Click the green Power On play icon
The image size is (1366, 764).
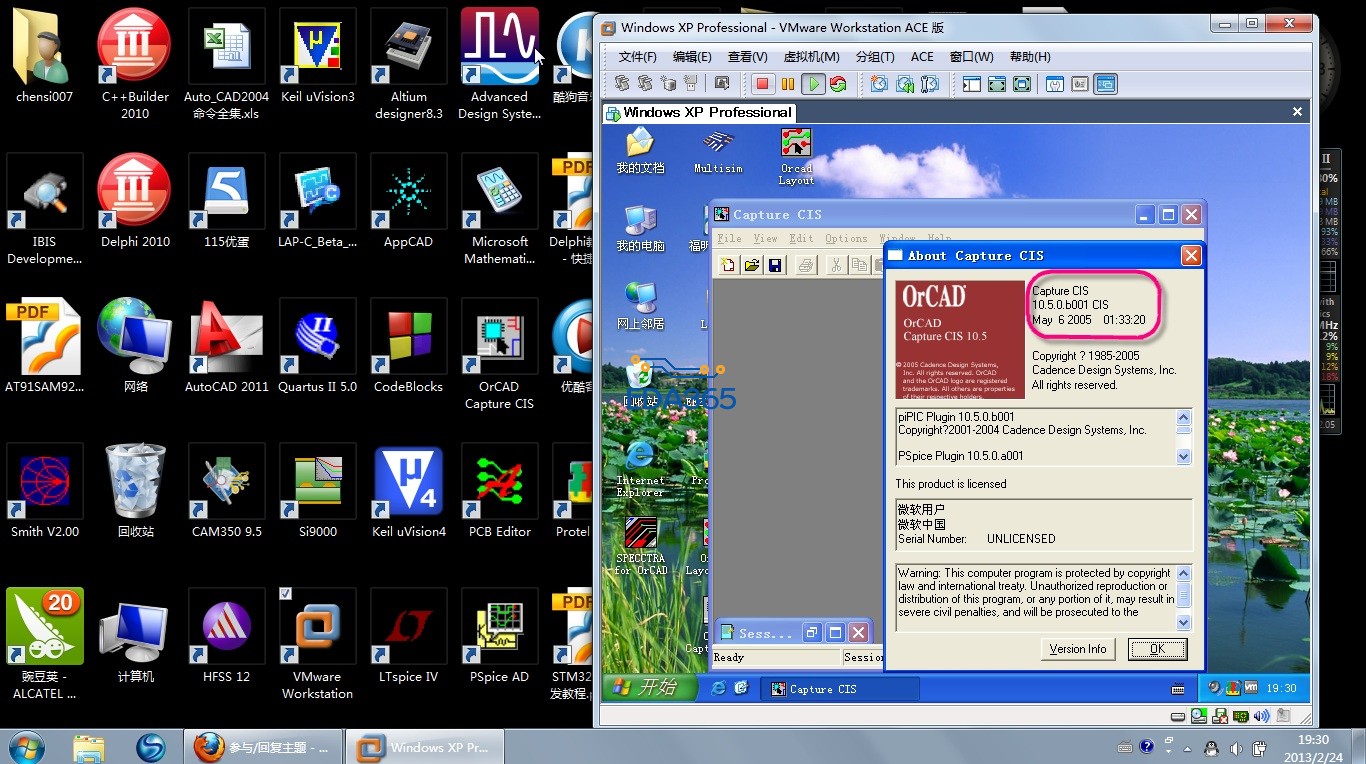point(814,84)
